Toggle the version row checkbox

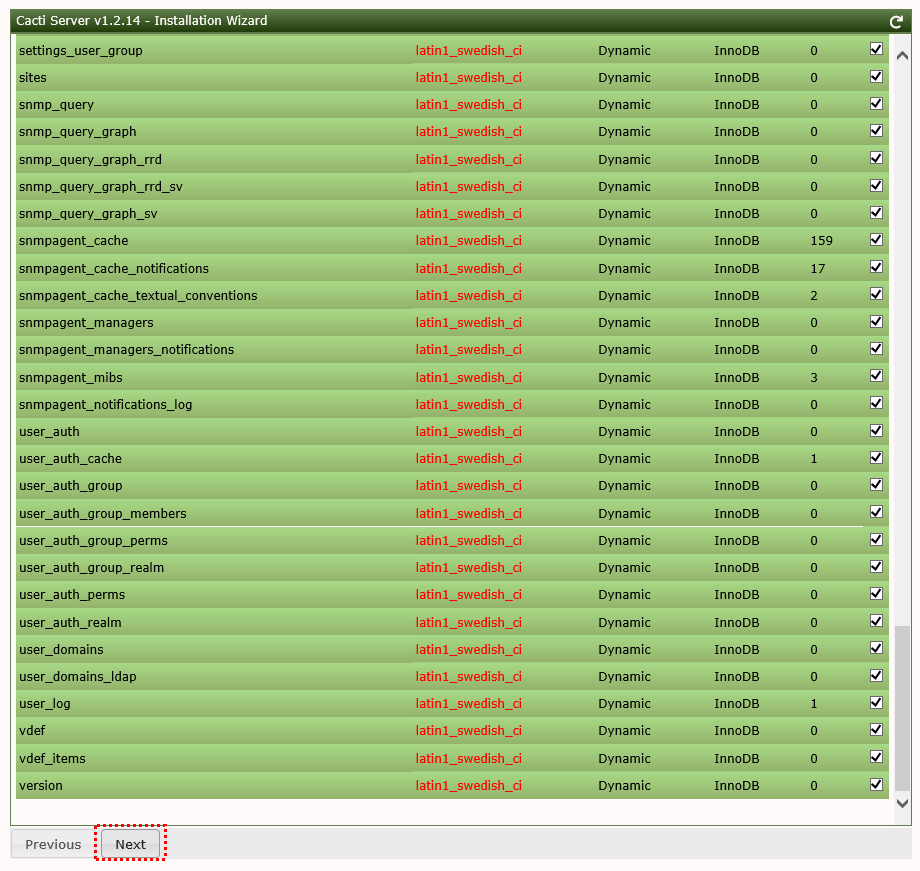pos(876,785)
